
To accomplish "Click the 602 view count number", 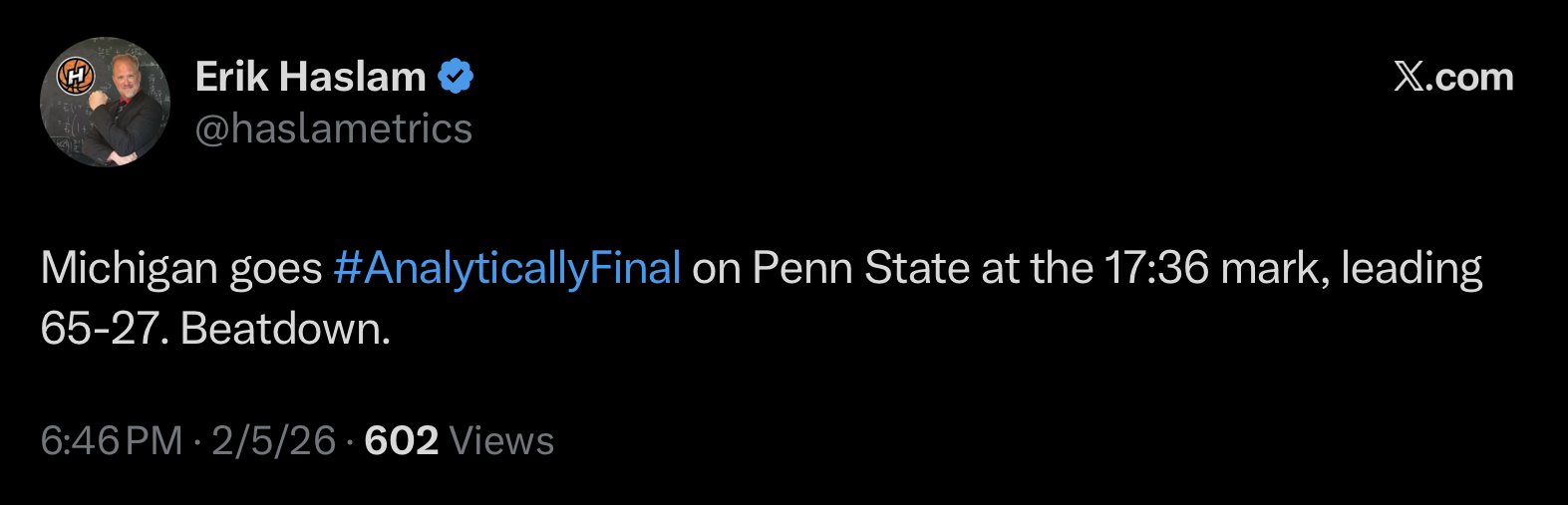I will pyautogui.click(x=401, y=440).
